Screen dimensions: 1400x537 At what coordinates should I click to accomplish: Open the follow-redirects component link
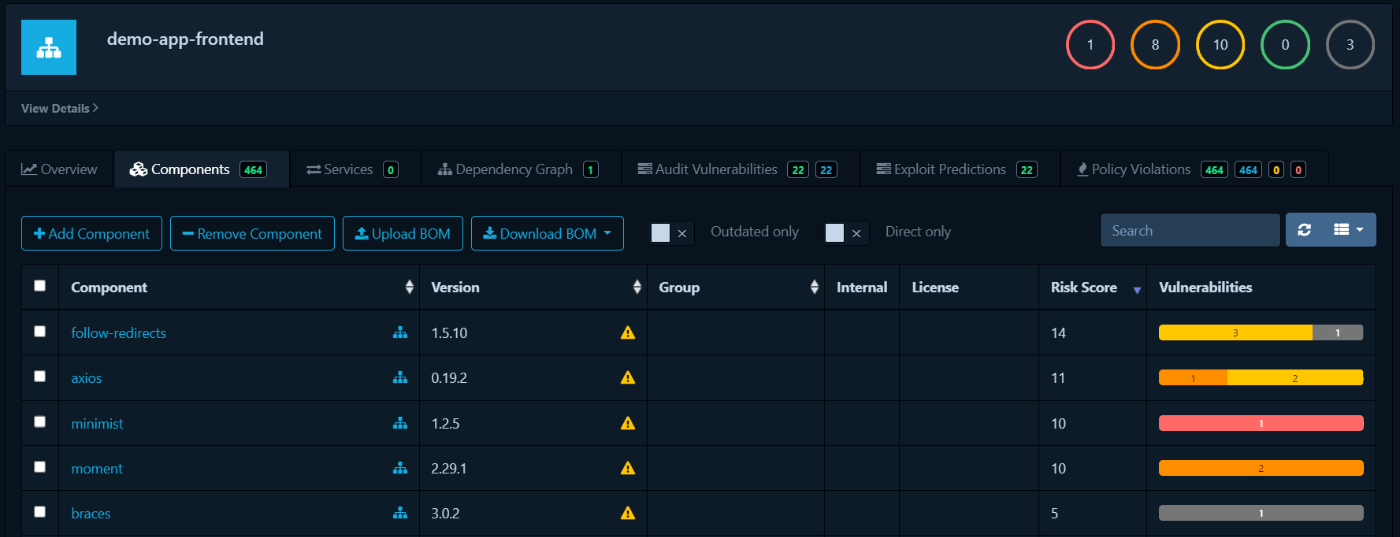click(118, 333)
